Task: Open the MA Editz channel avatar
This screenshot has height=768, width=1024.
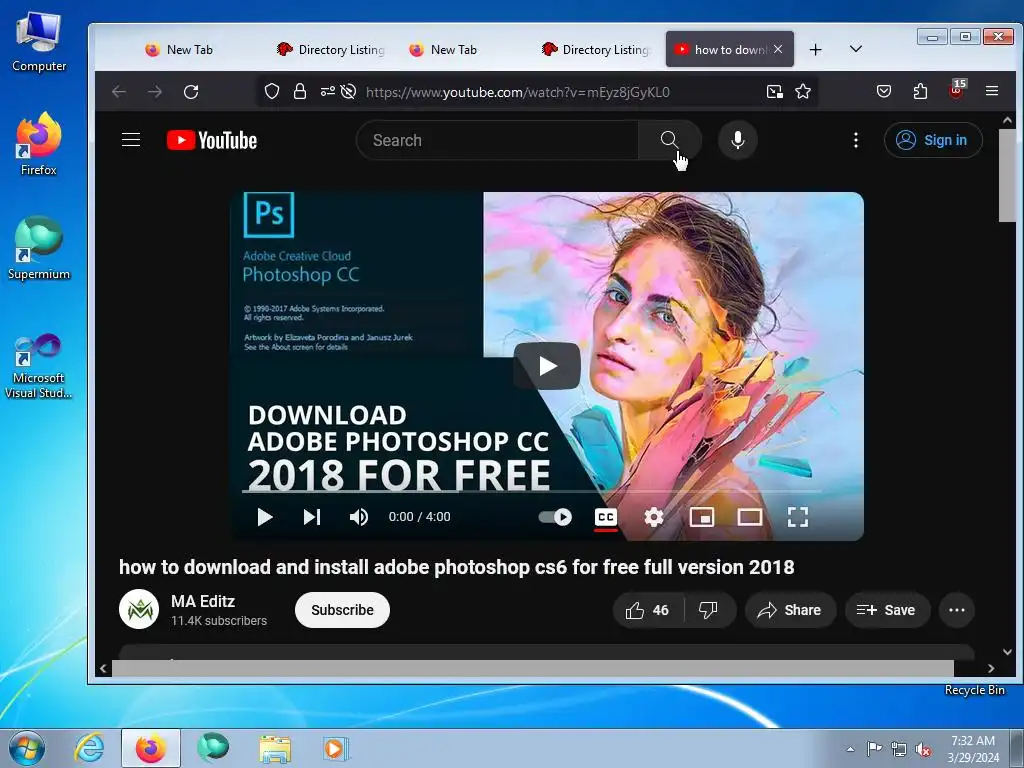Action: click(x=139, y=609)
